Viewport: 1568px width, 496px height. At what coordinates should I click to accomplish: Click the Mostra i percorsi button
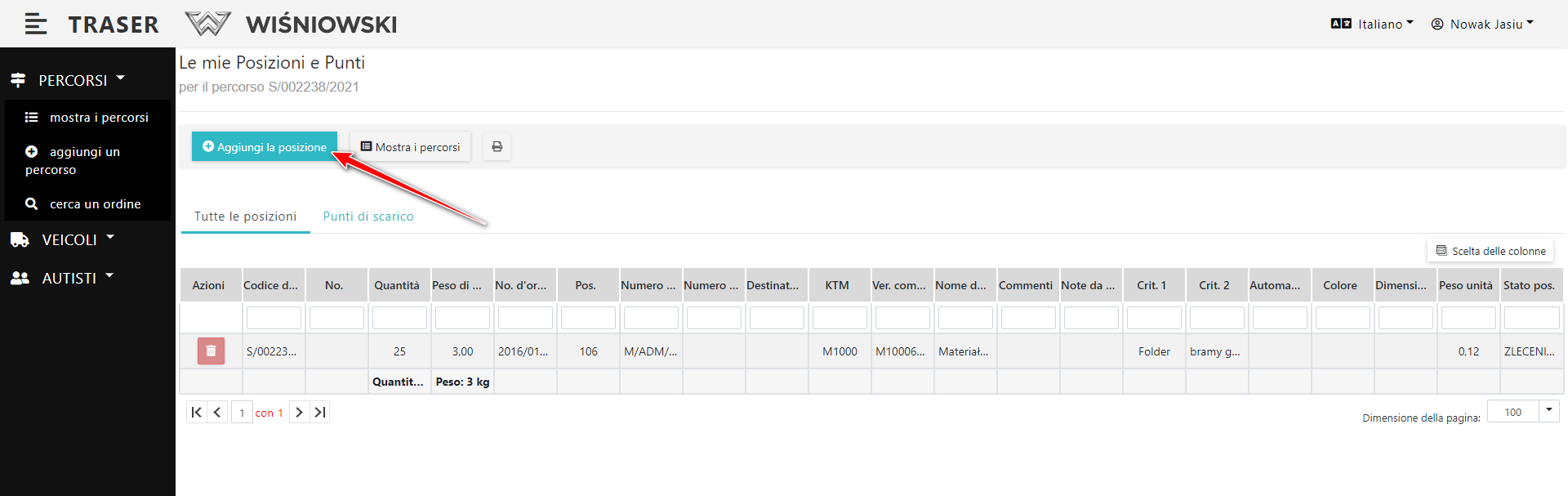tap(410, 147)
